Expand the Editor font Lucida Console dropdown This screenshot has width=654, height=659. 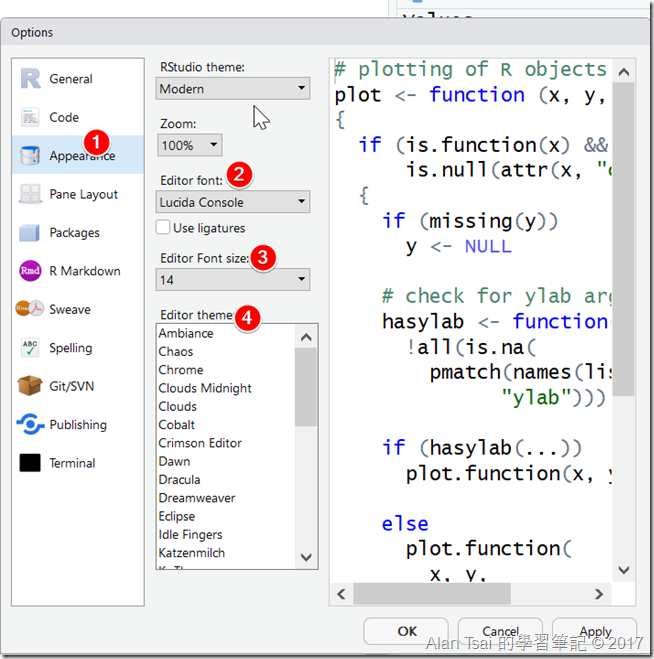pos(233,202)
